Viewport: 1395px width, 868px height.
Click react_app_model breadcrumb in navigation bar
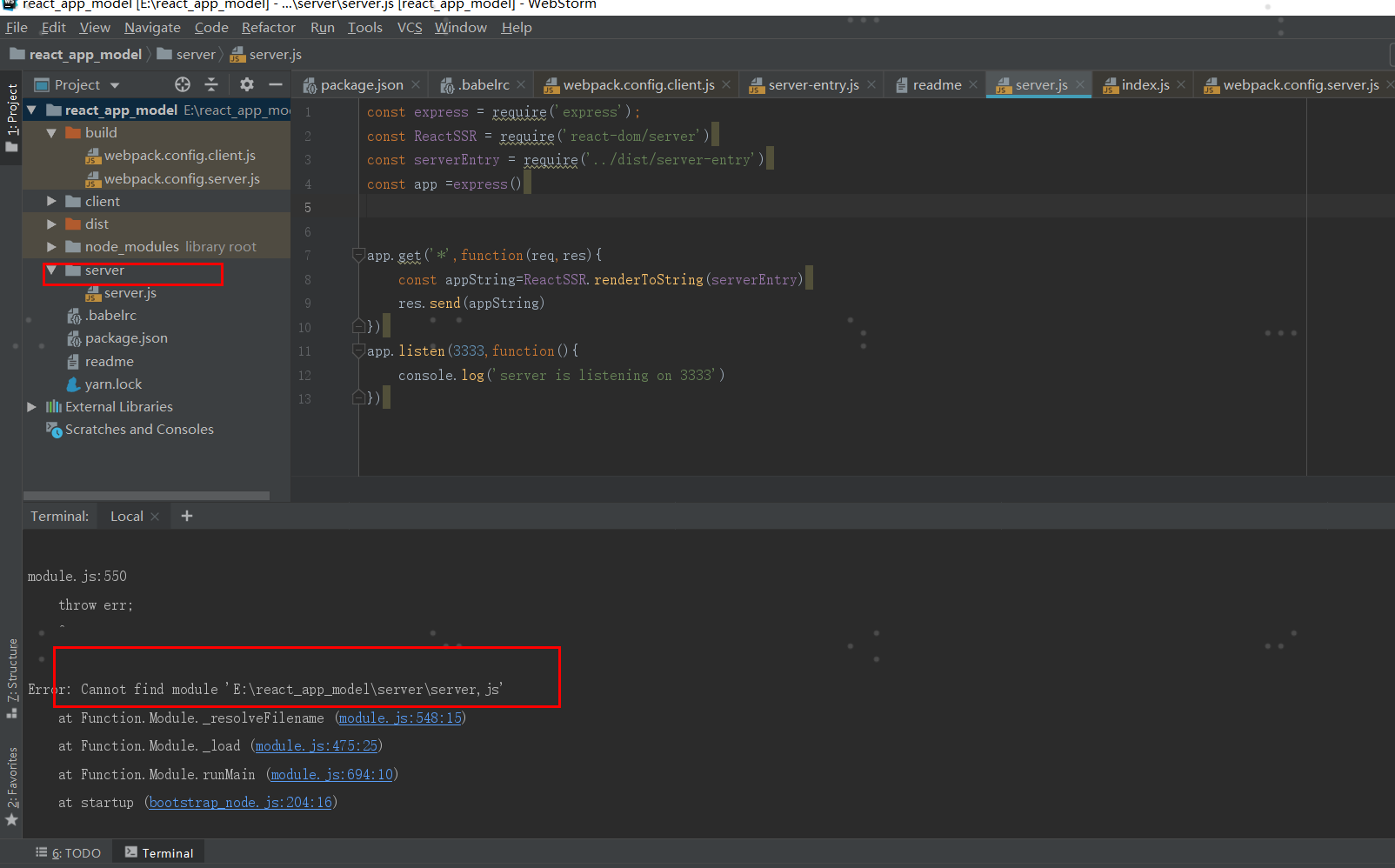coord(76,54)
